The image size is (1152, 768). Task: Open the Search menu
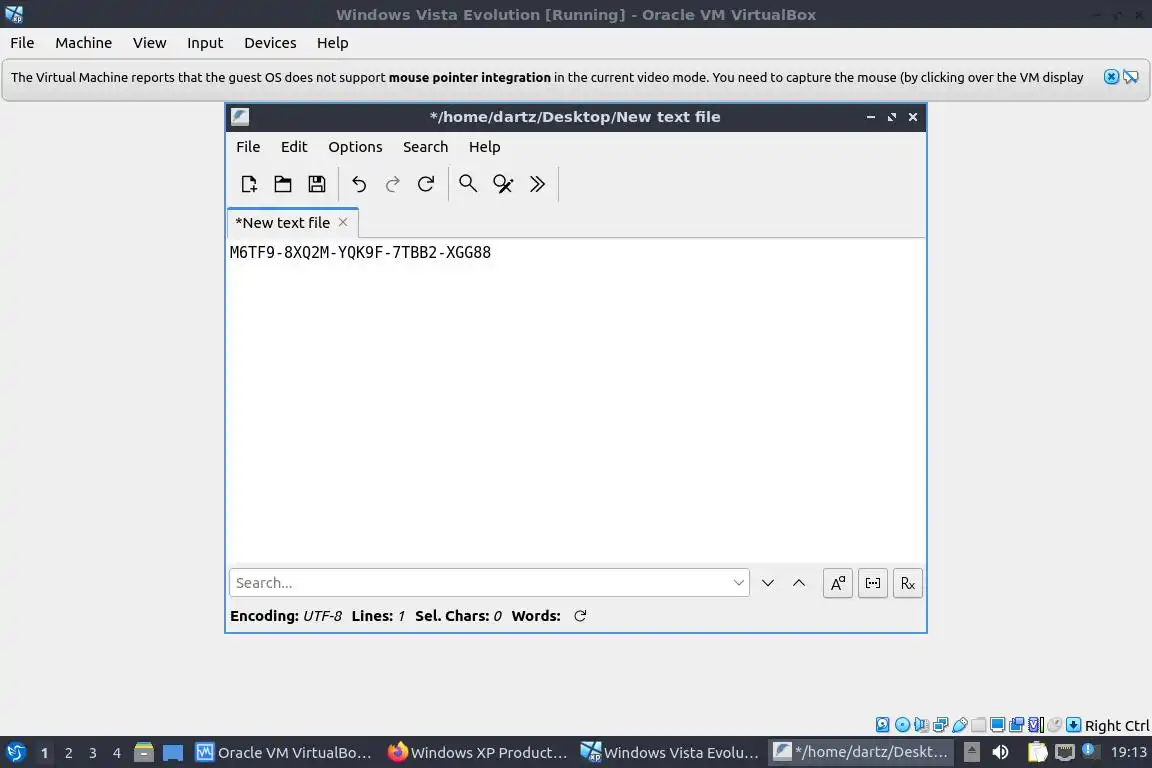pos(425,147)
